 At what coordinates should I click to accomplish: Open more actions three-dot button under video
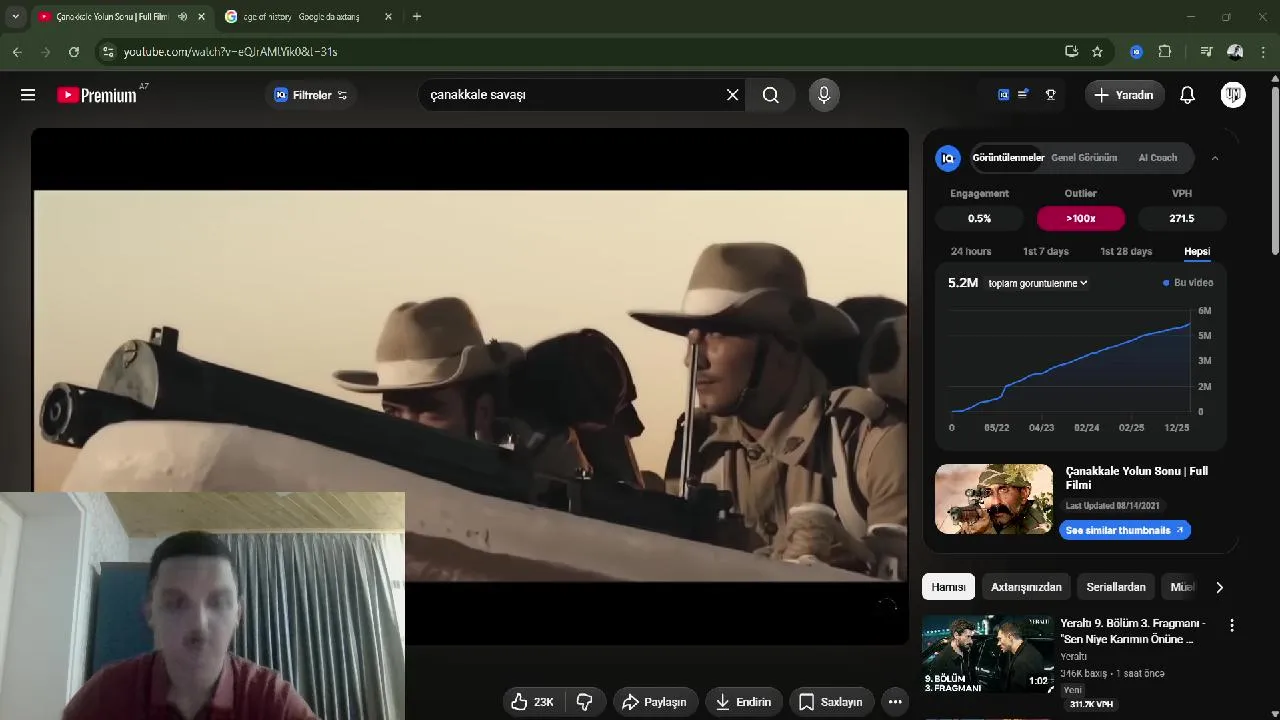[895, 702]
